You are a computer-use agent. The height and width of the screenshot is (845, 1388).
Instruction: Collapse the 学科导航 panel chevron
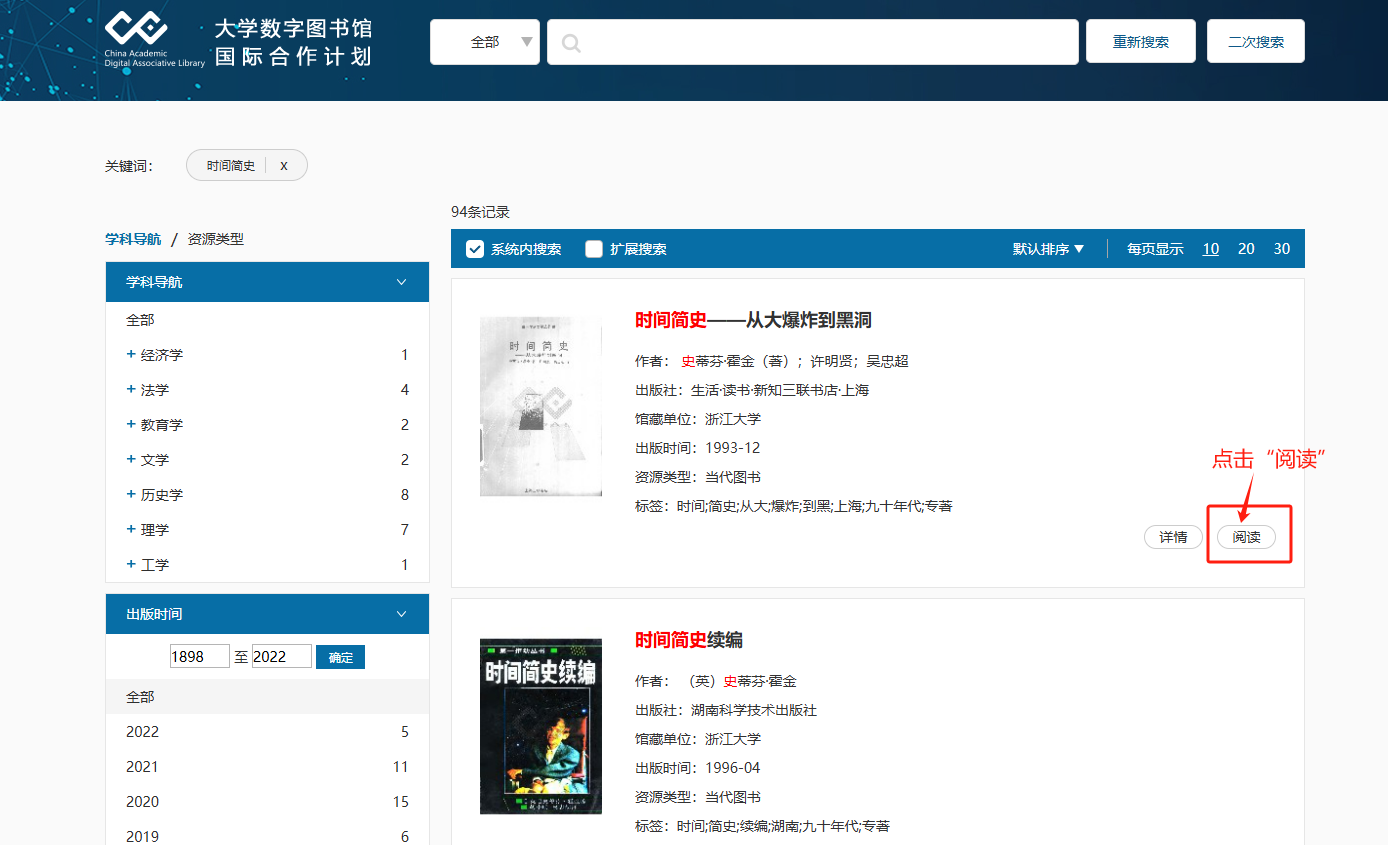click(402, 282)
